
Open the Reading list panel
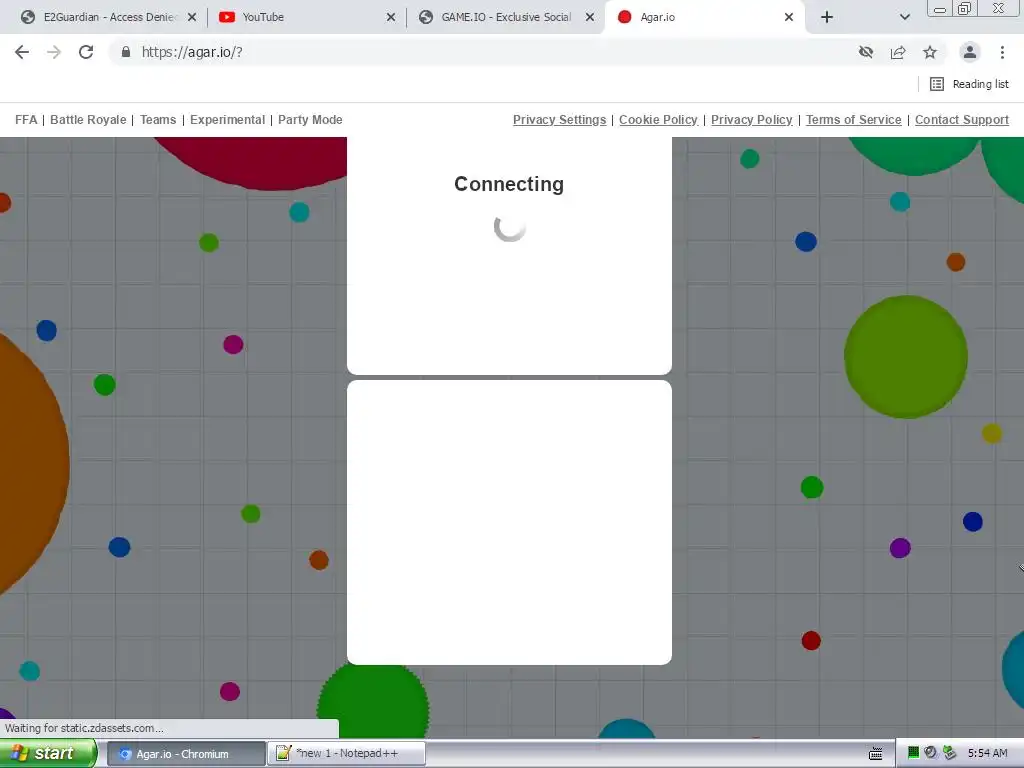pos(969,84)
